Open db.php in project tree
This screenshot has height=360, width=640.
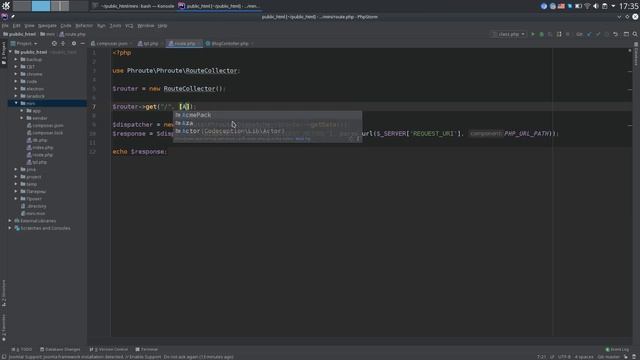click(37, 140)
